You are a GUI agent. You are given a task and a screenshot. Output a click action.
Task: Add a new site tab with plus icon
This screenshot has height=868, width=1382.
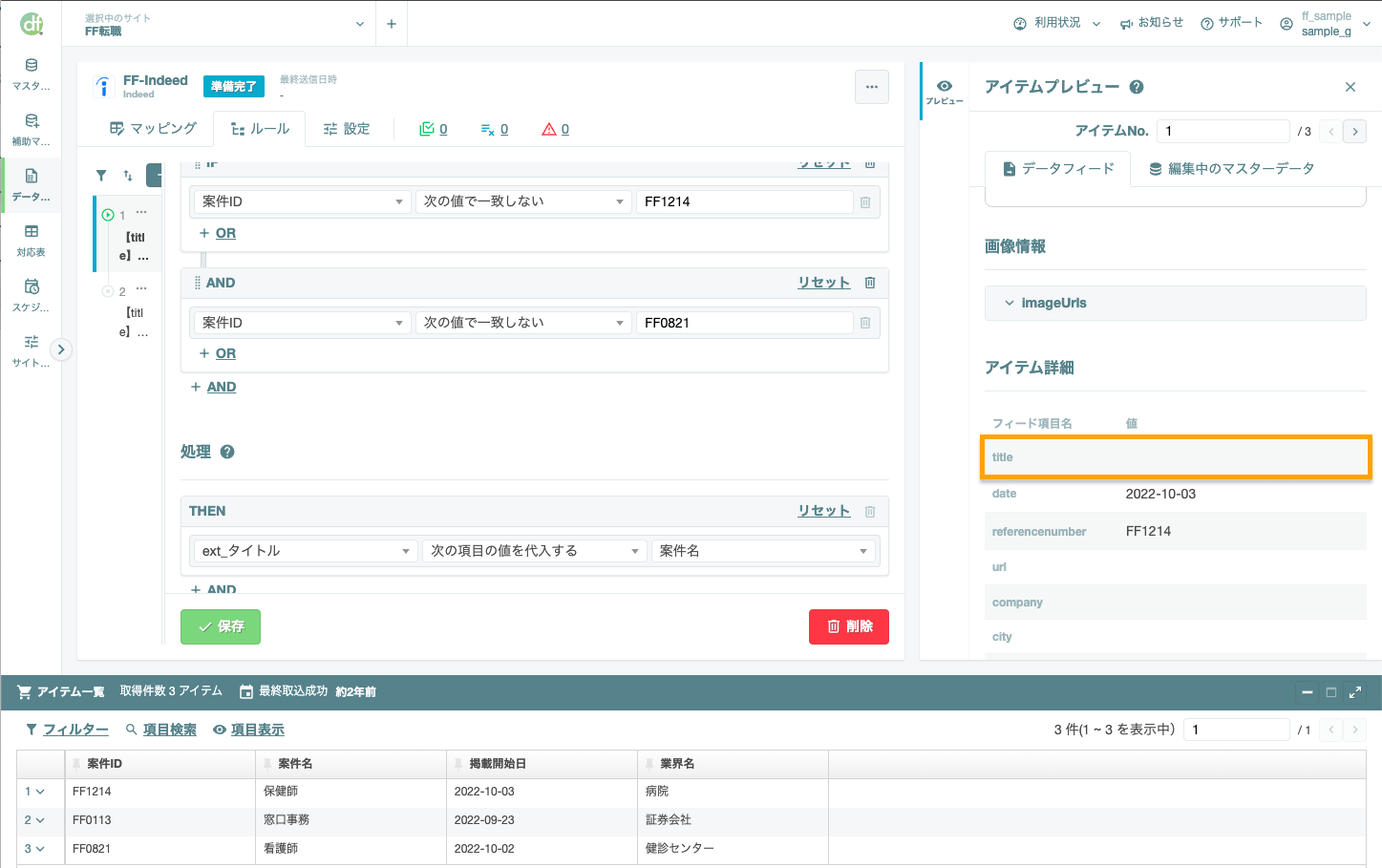392,24
